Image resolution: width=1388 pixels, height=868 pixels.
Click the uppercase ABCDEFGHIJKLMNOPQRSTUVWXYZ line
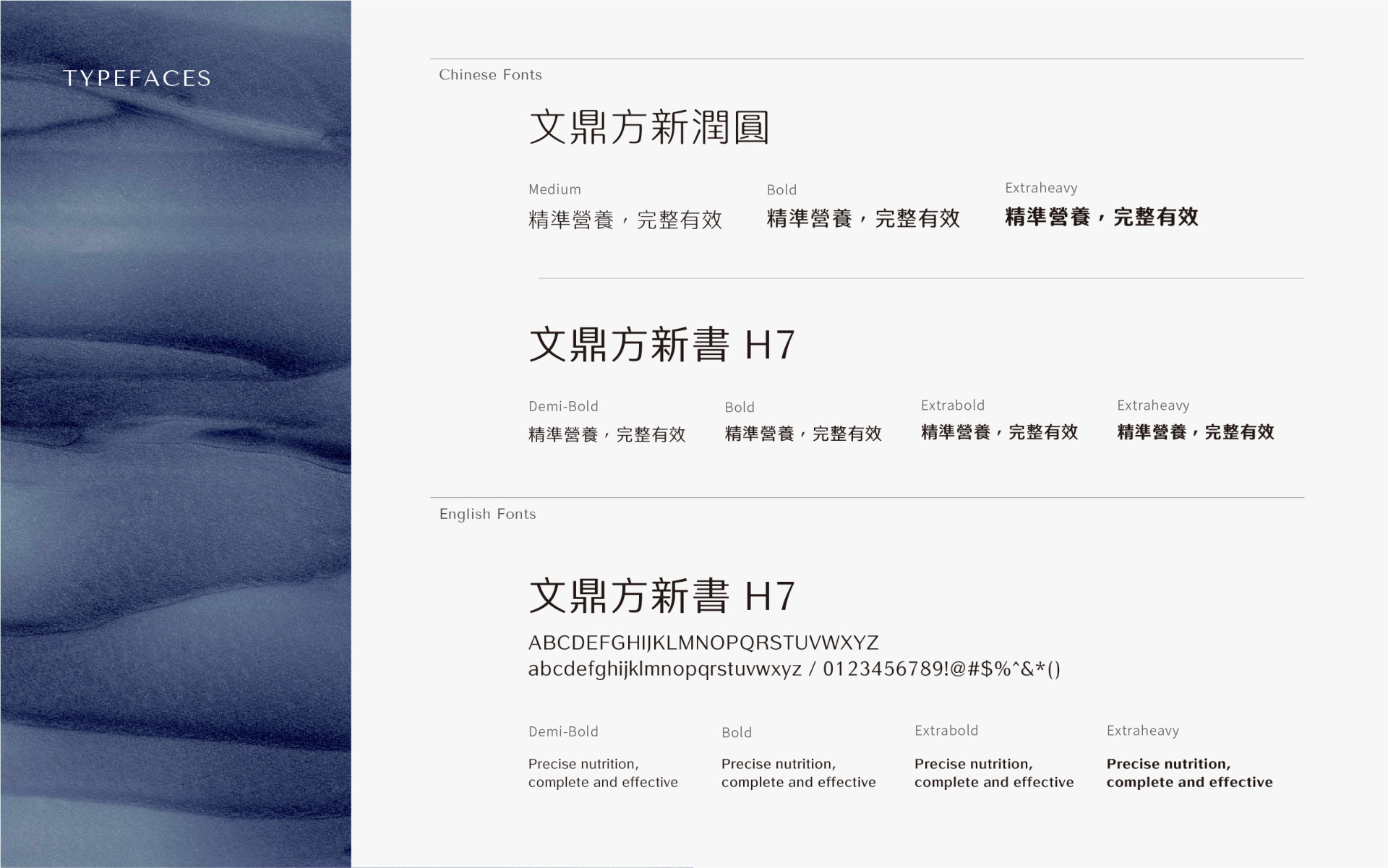coord(703,643)
